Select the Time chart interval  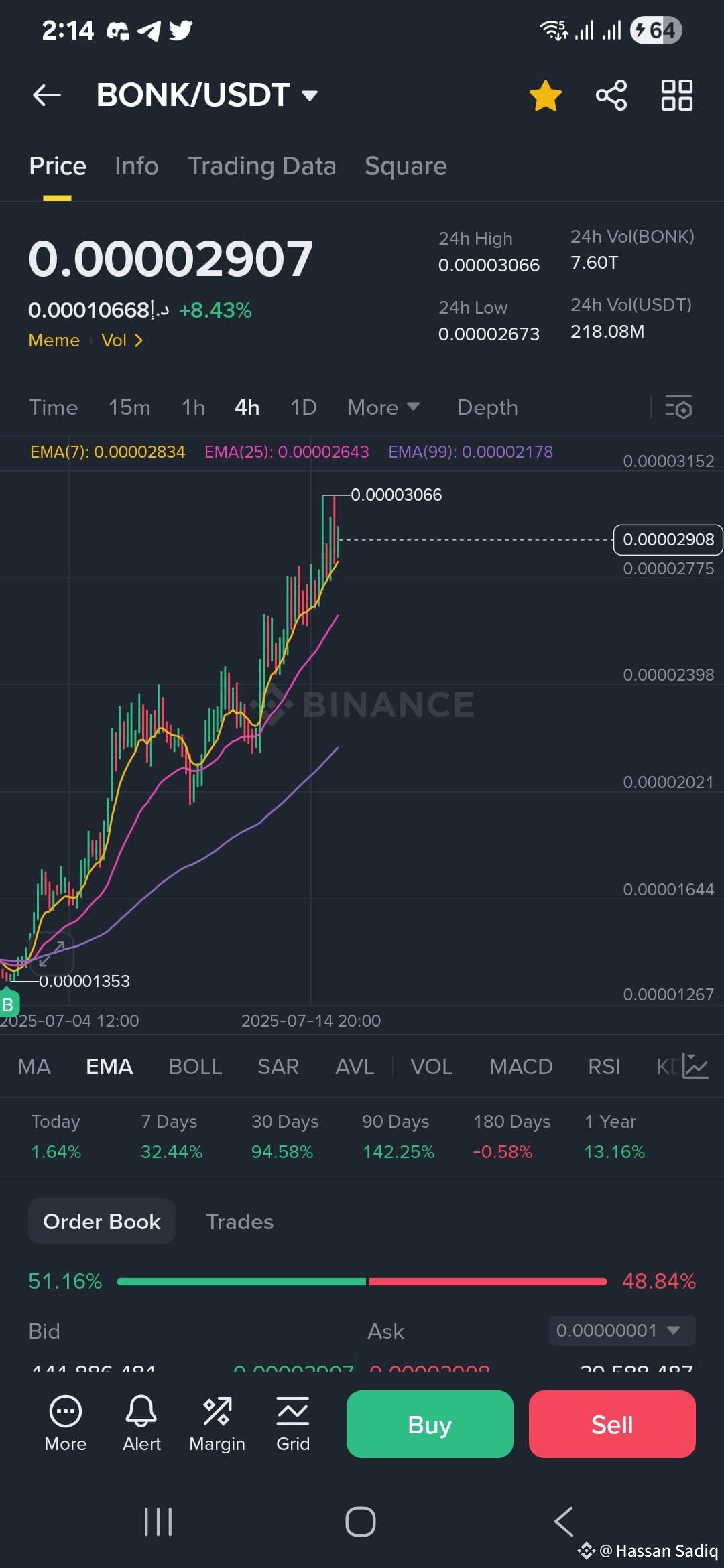[x=54, y=407]
